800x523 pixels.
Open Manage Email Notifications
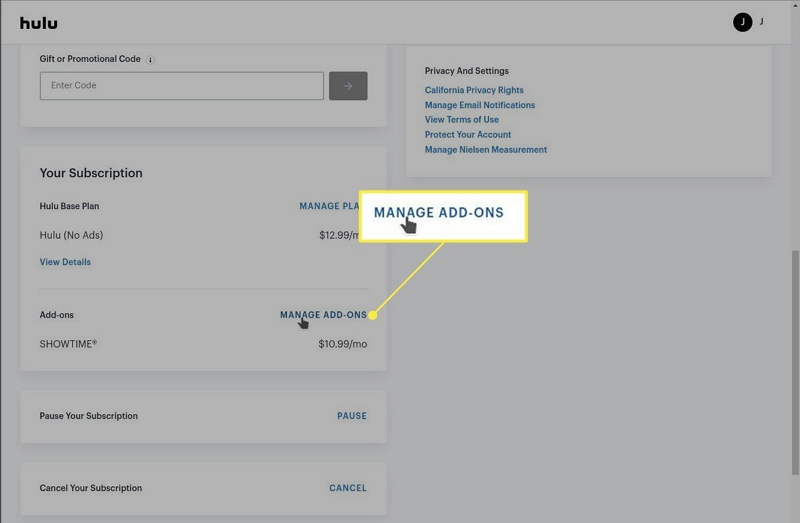(479, 105)
